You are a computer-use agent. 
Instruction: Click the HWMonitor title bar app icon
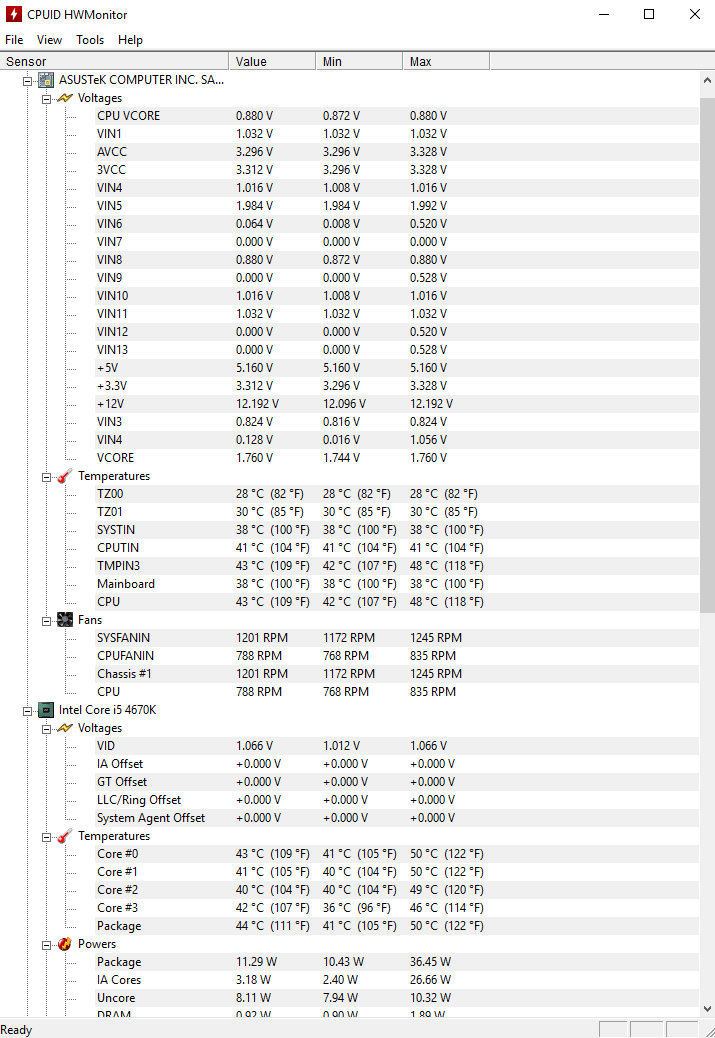click(14, 14)
